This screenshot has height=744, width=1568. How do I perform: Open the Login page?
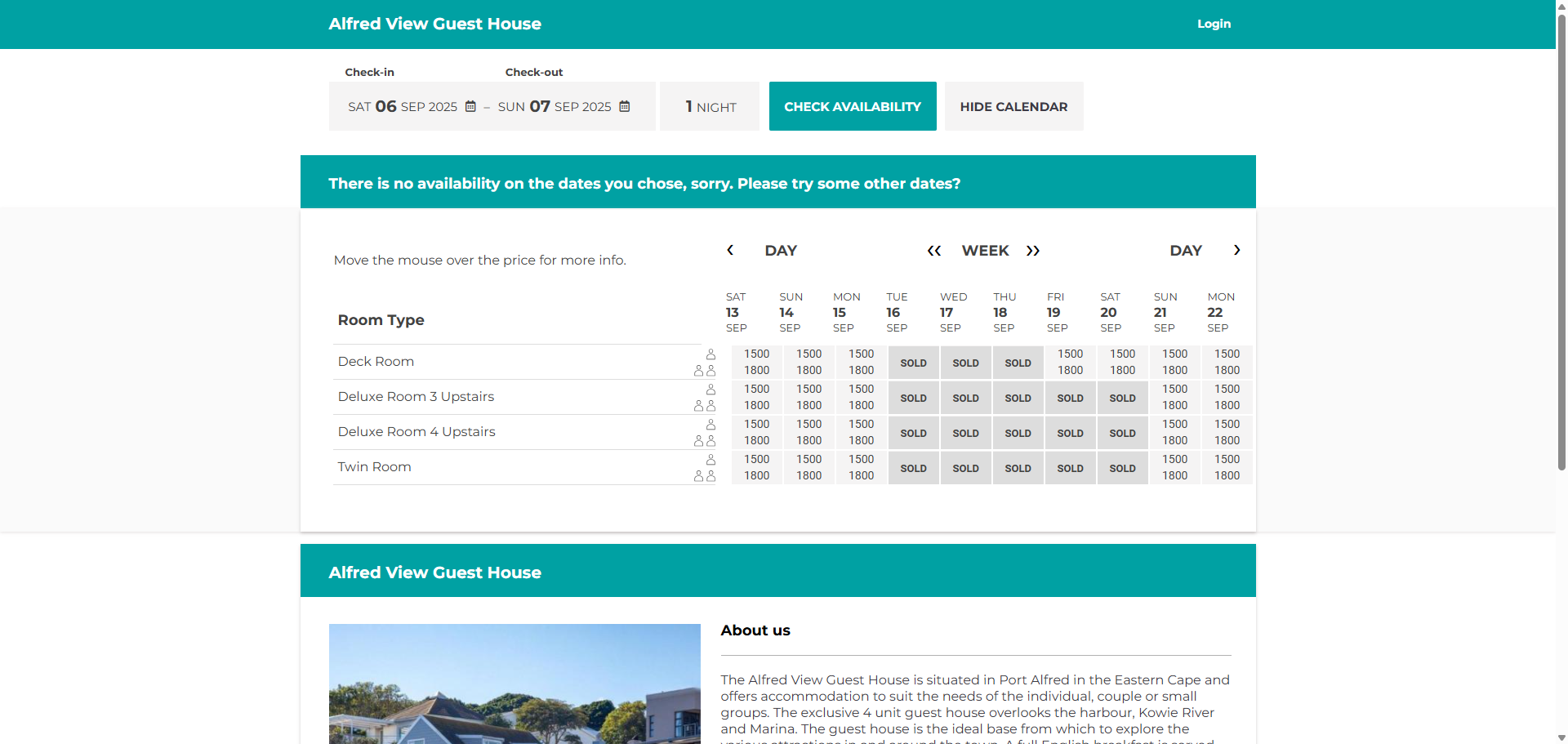pyautogui.click(x=1214, y=24)
